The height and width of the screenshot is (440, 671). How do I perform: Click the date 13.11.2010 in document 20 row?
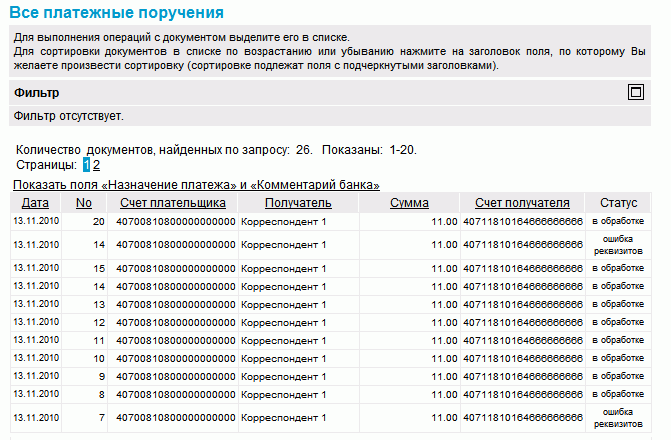pos(36,221)
